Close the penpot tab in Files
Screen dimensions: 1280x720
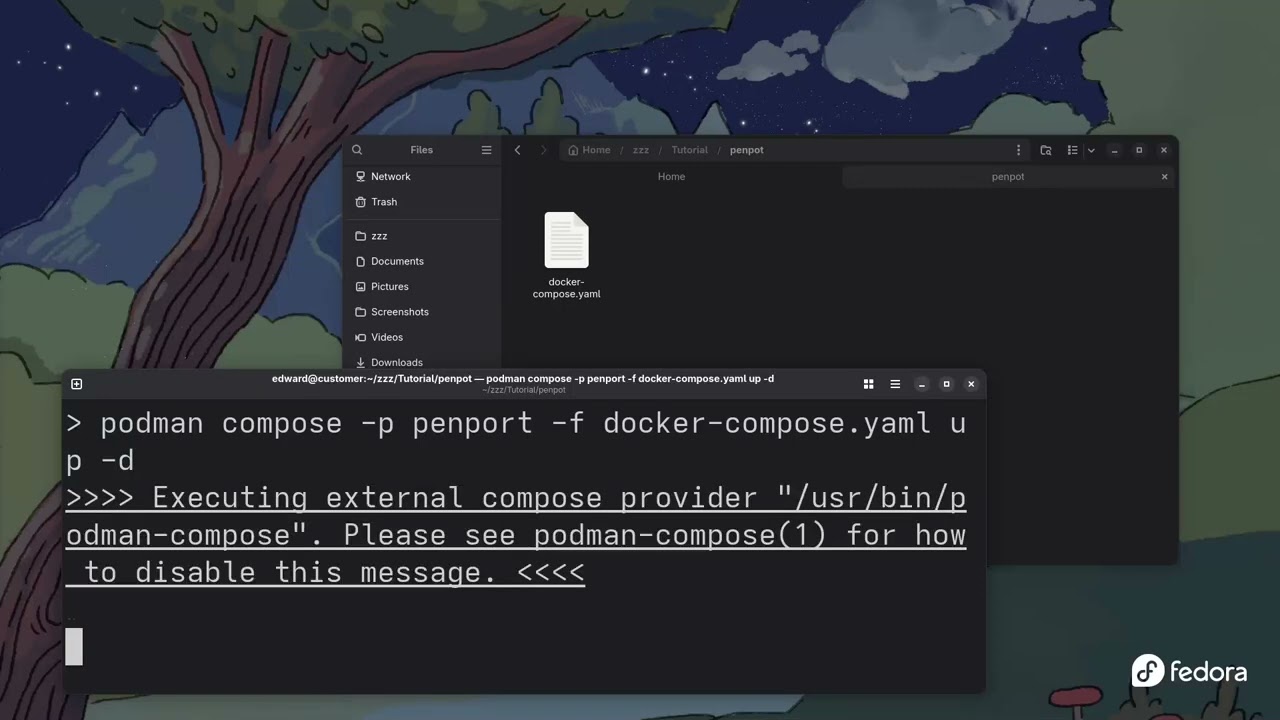point(1164,177)
